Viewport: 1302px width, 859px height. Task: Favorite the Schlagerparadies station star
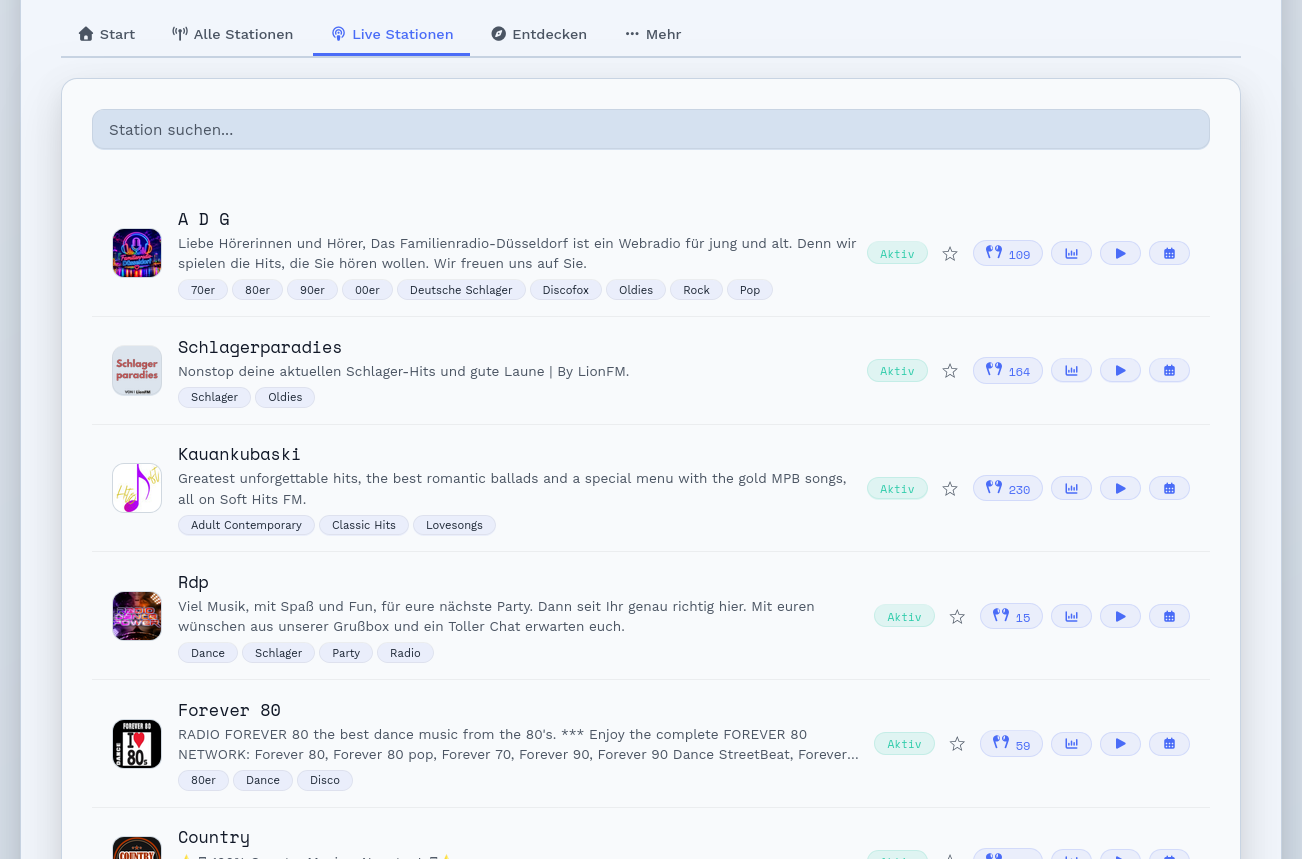(950, 371)
